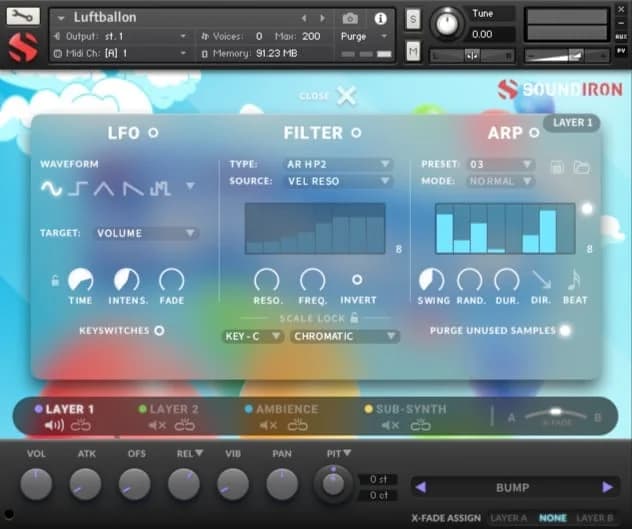Viewport: 632px width, 529px height.
Task: Click the wrench settings icon
Action: tap(22, 16)
